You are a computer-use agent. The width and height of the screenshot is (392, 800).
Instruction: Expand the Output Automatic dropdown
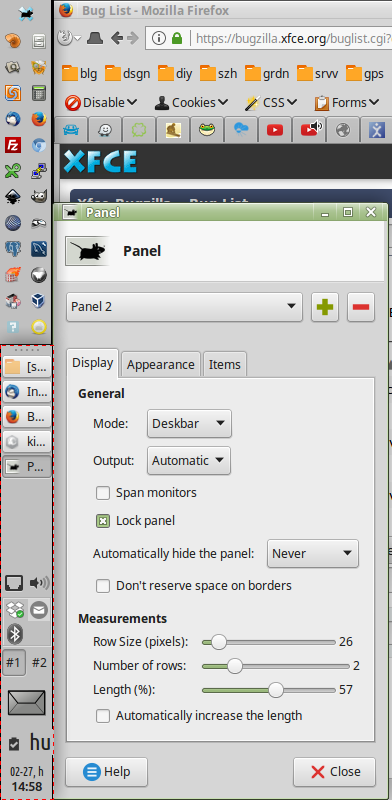pyautogui.click(x=188, y=461)
